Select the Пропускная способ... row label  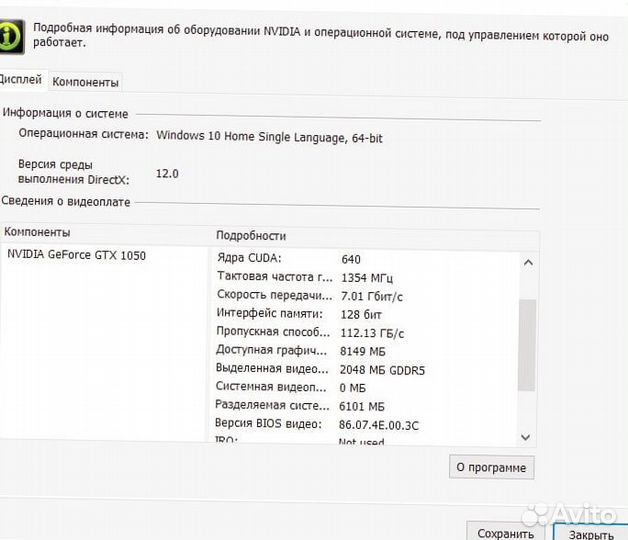[273, 332]
